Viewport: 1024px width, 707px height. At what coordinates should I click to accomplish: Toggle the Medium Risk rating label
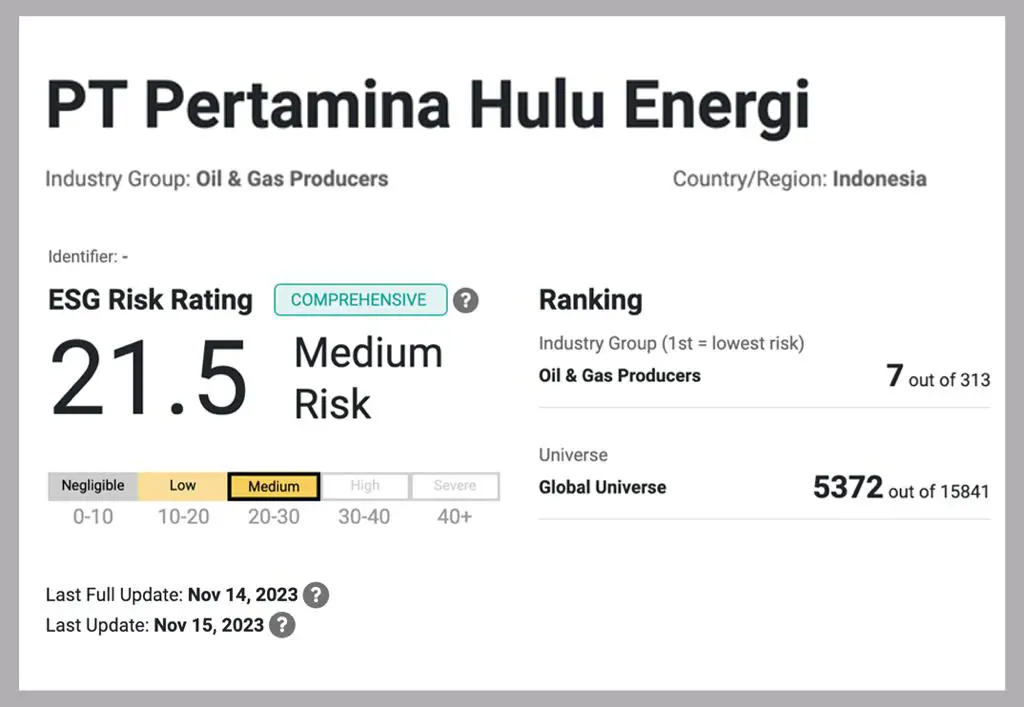(x=366, y=378)
